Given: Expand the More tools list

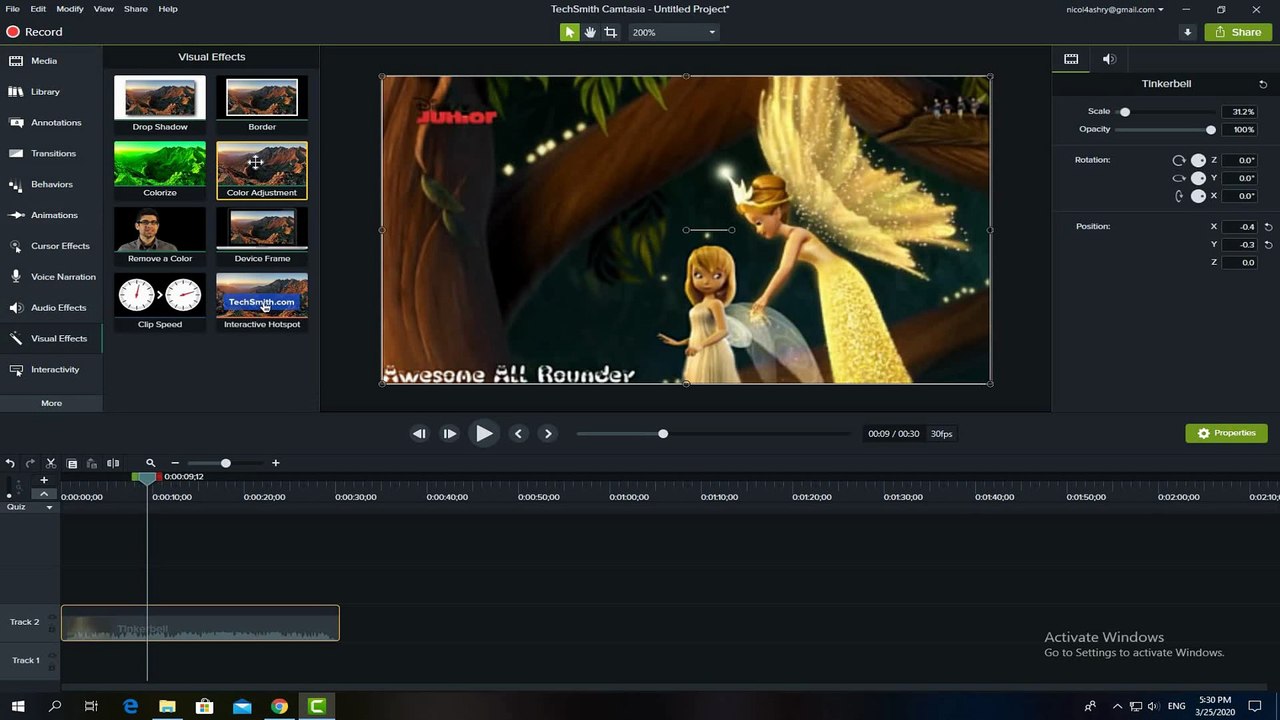Looking at the screenshot, I should pyautogui.click(x=51, y=403).
